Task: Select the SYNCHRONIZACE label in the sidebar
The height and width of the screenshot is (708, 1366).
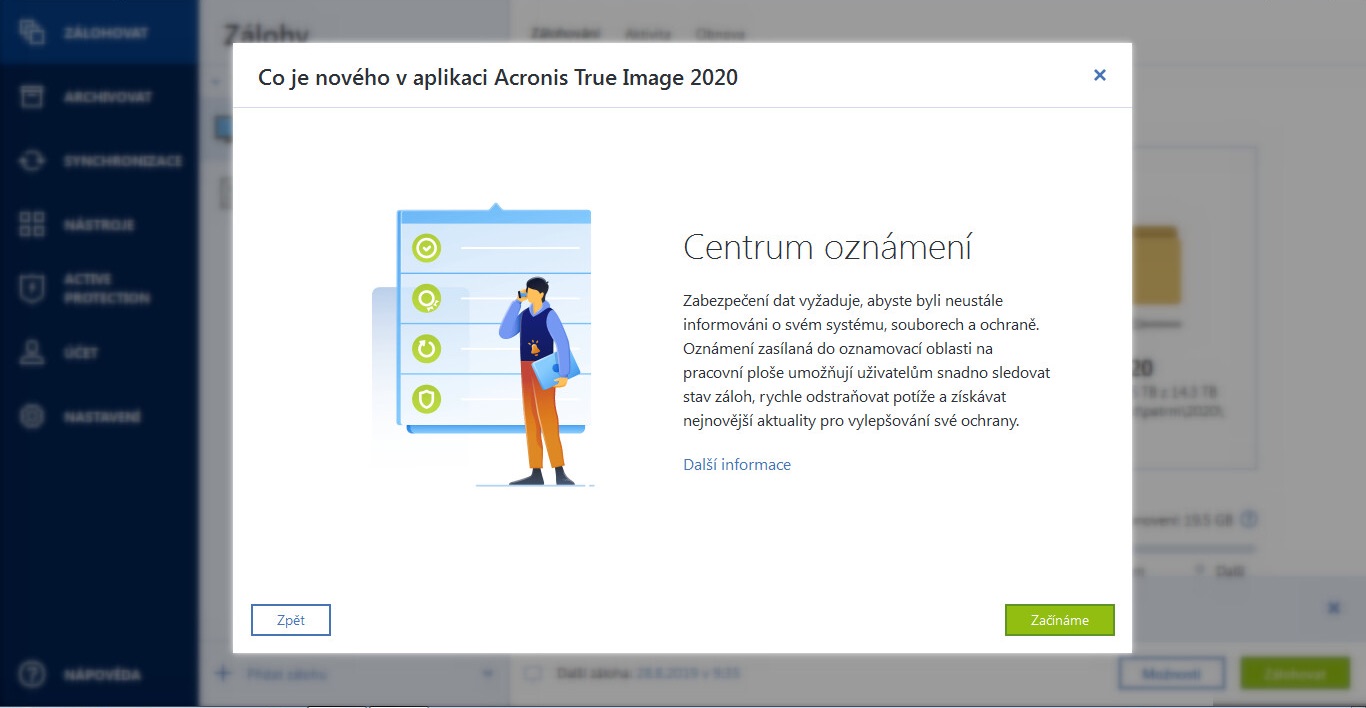Action: [x=123, y=161]
